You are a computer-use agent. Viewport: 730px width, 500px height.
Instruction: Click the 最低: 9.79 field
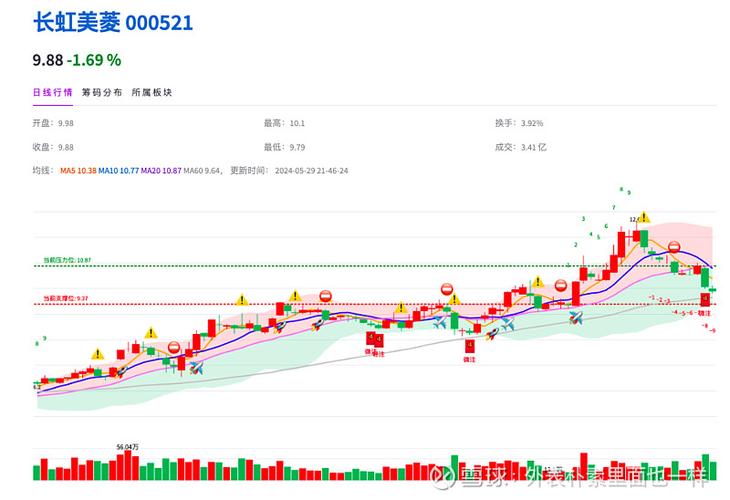(x=284, y=147)
